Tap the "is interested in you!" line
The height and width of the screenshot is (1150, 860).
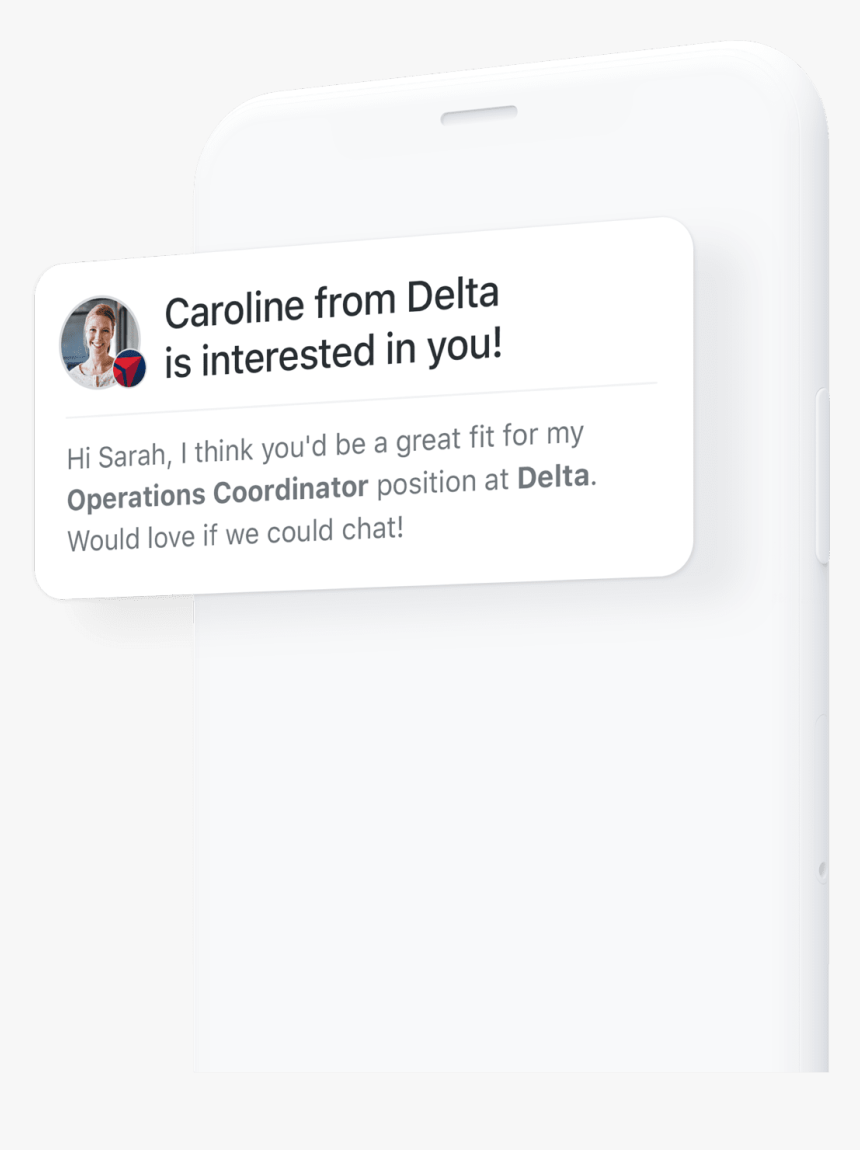click(332, 353)
